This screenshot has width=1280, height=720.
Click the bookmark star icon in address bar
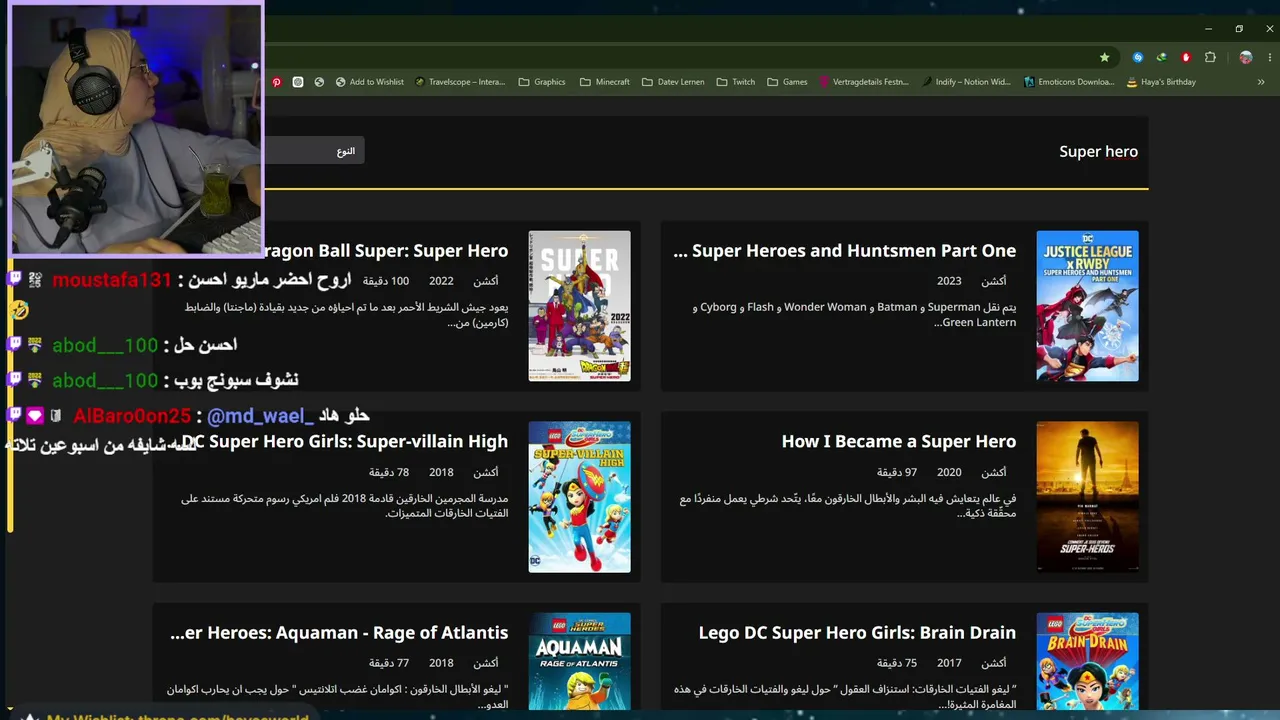1104,57
